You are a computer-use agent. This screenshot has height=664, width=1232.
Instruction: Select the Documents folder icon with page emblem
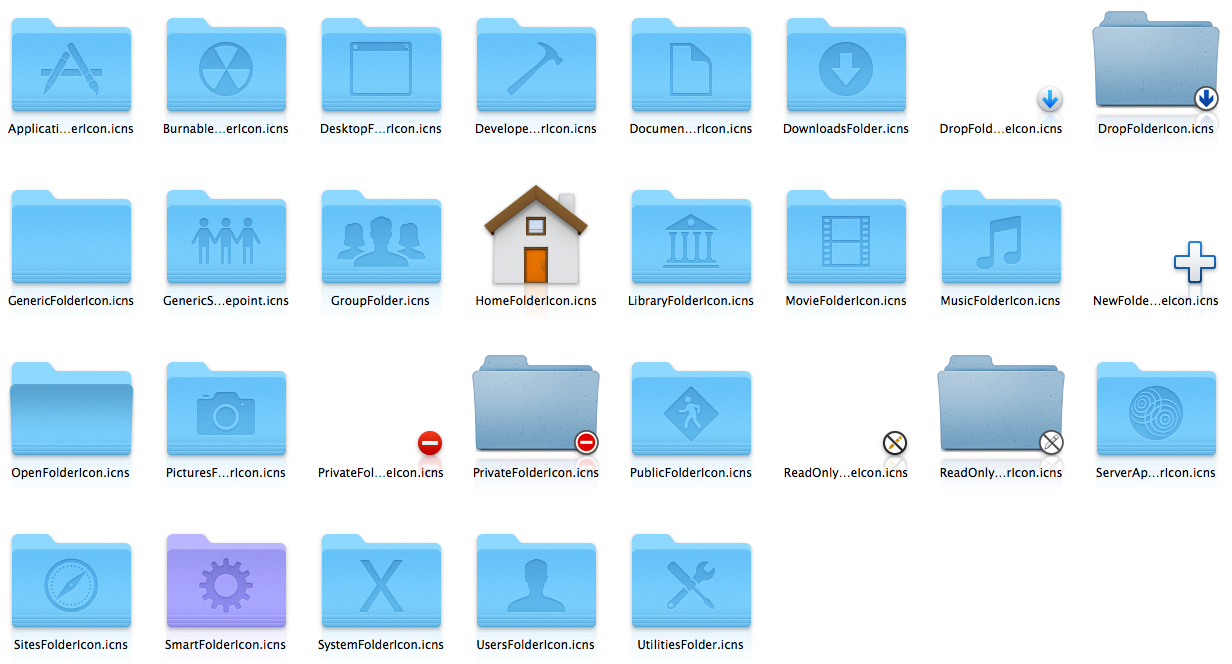click(691, 64)
